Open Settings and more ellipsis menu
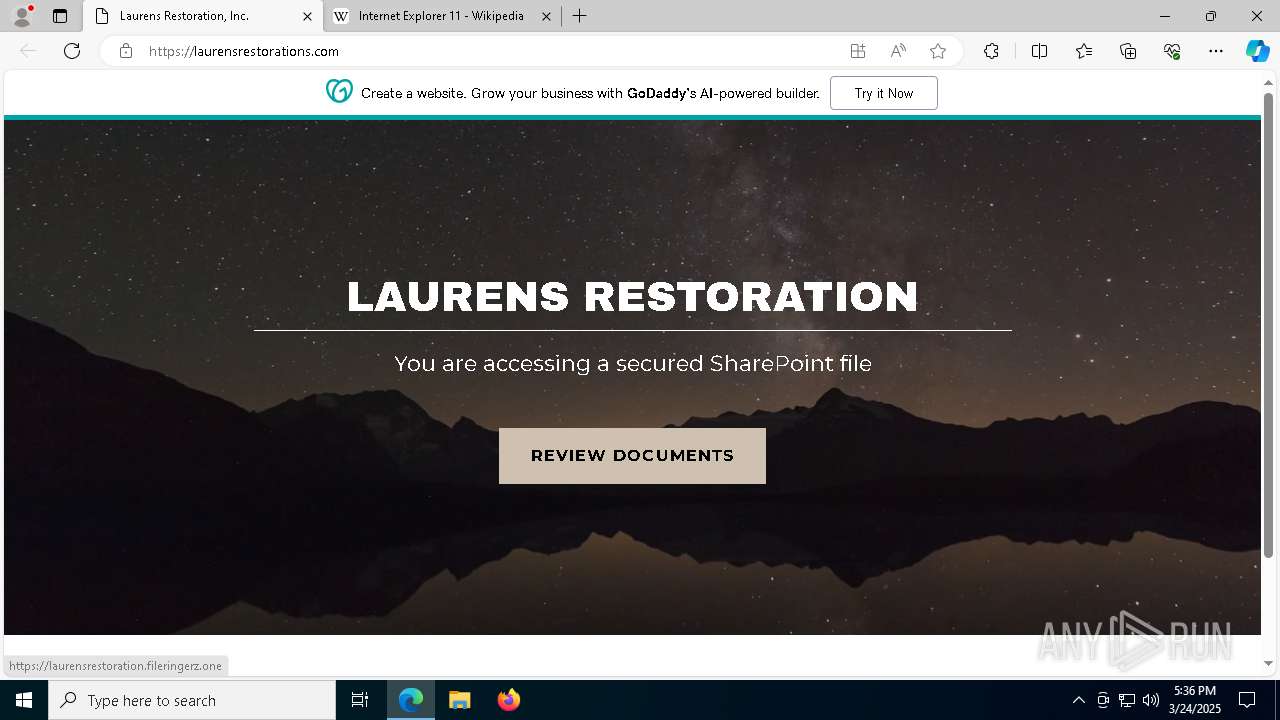The height and width of the screenshot is (720, 1280). coord(1216,51)
